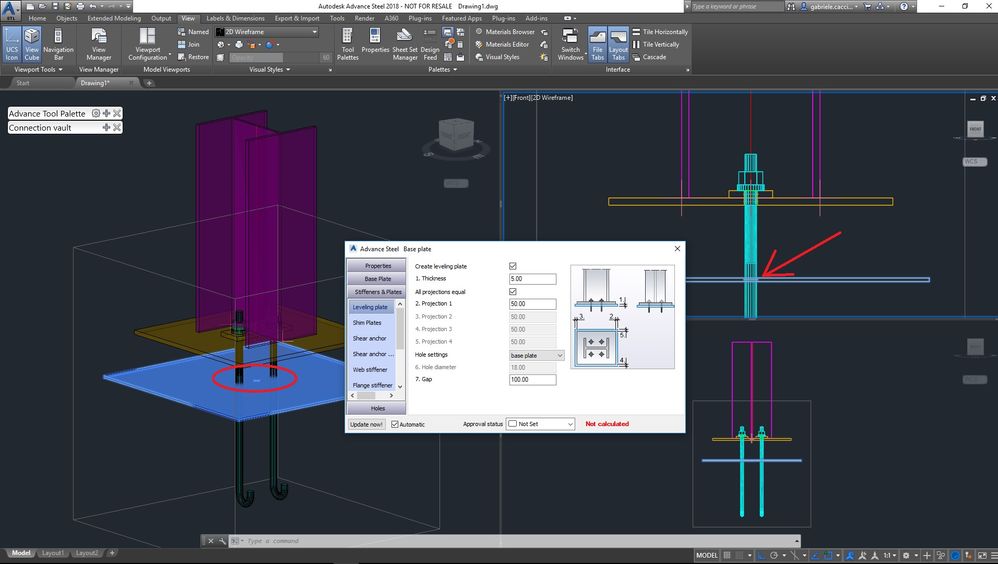
Task: Open the Labels & Dimensions ribbon tab
Action: (x=235, y=18)
